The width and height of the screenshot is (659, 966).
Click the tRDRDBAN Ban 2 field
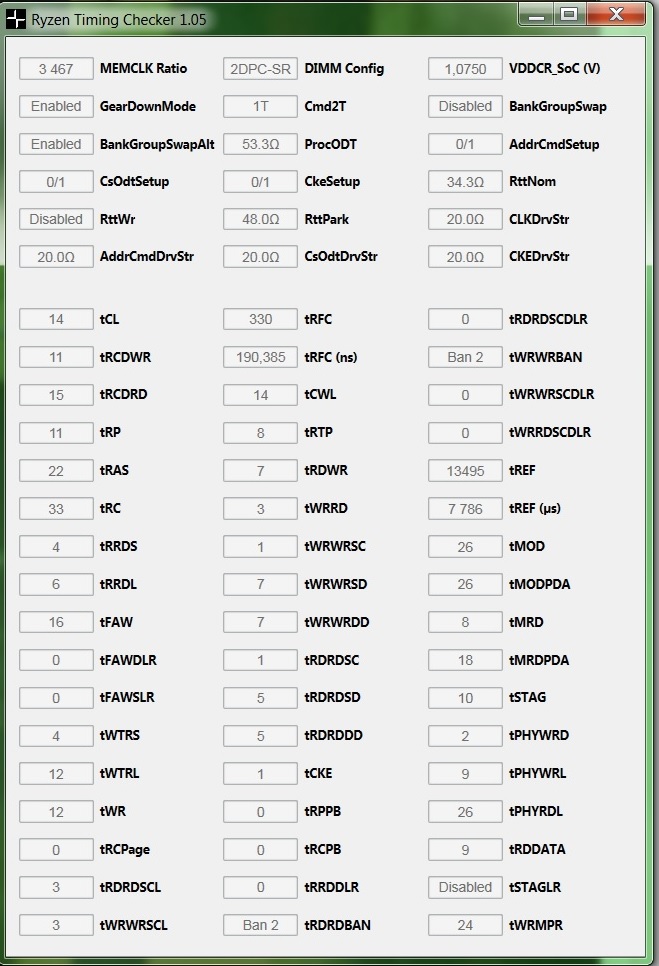[261, 925]
